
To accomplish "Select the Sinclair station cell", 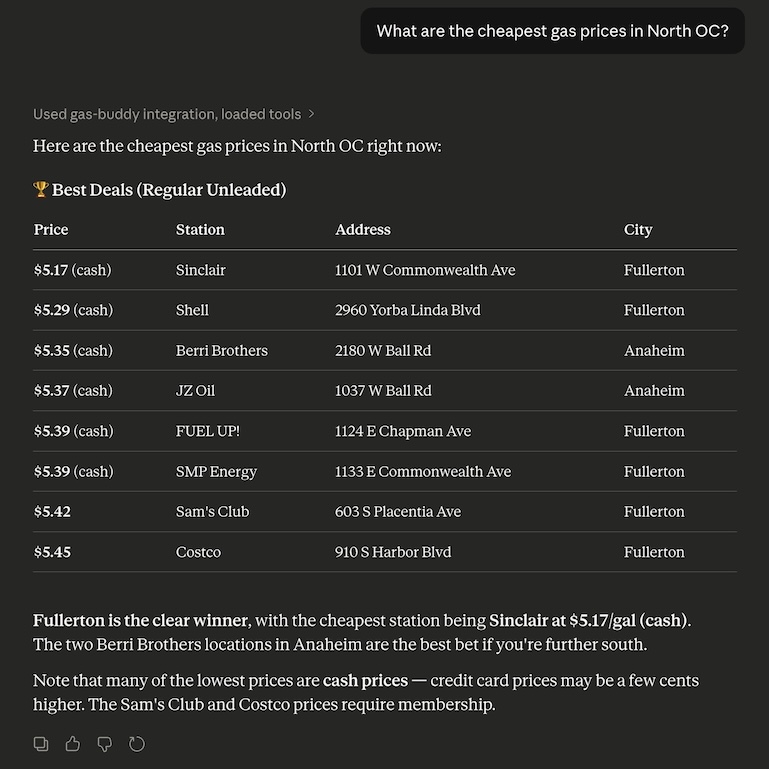I will pos(201,270).
